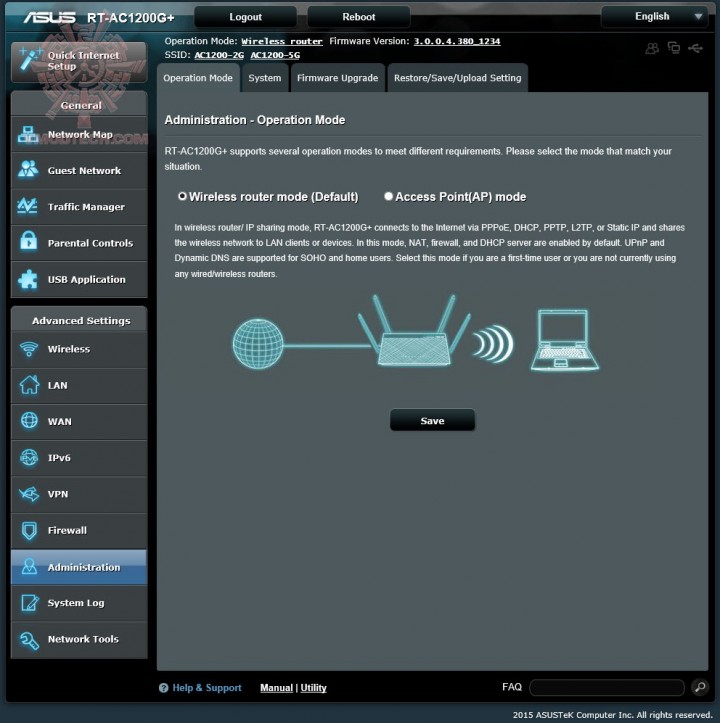Click the FAQ search magnifier icon
Viewport: 720px width, 723px height.
click(x=700, y=687)
